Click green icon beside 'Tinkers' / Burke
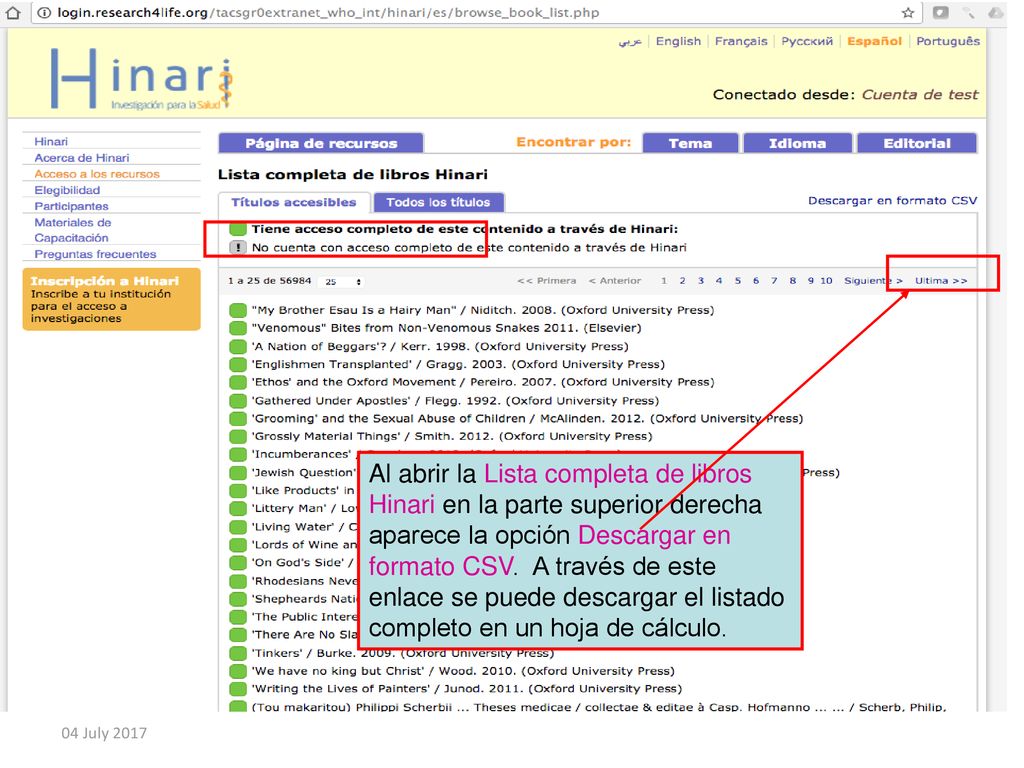Image resolution: width=1024 pixels, height=768 pixels. point(238,653)
